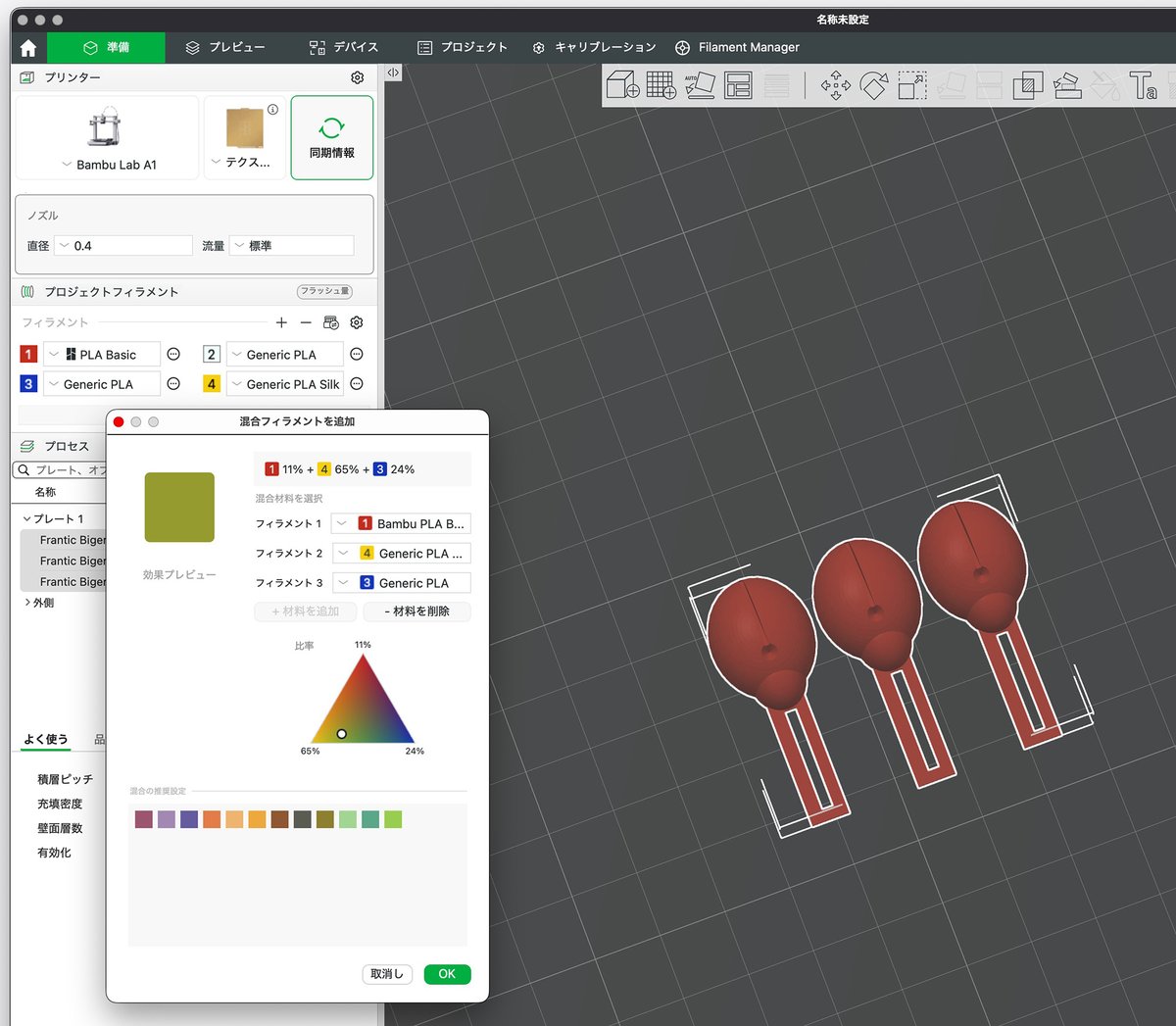1176x1026 pixels.
Task: Click the Add plate grid toolbar icon
Action: click(x=661, y=85)
